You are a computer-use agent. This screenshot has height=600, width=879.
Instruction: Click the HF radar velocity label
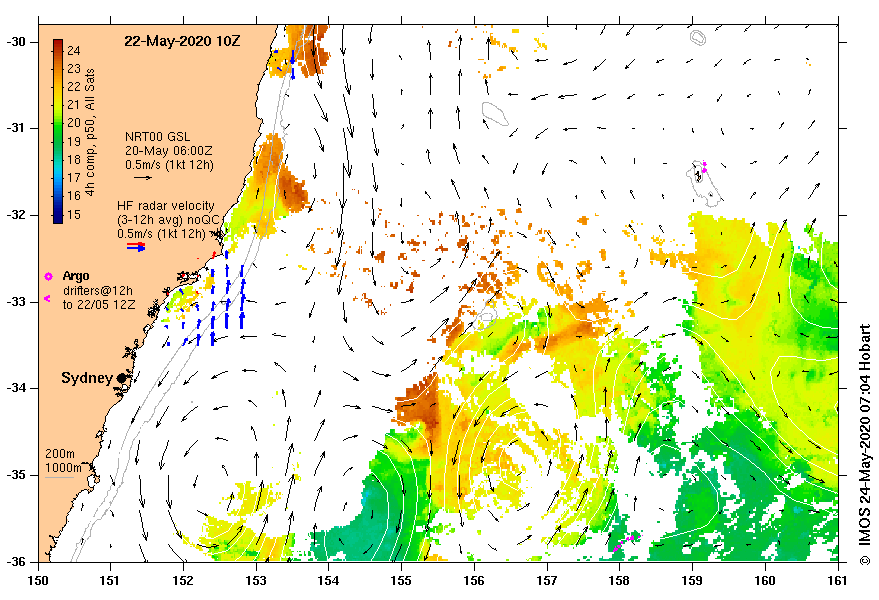166,206
